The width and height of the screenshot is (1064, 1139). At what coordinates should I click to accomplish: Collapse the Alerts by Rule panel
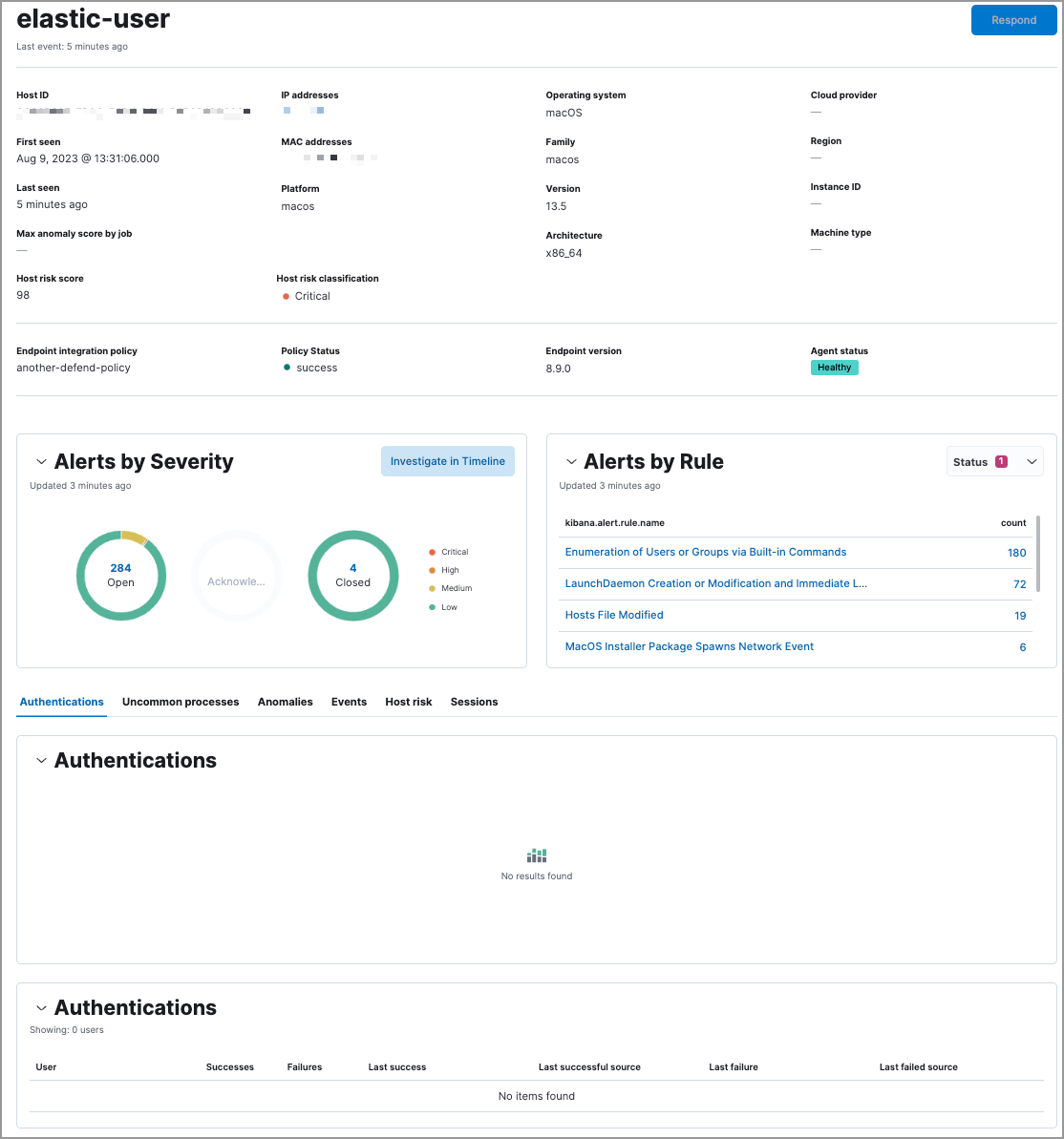[571, 461]
